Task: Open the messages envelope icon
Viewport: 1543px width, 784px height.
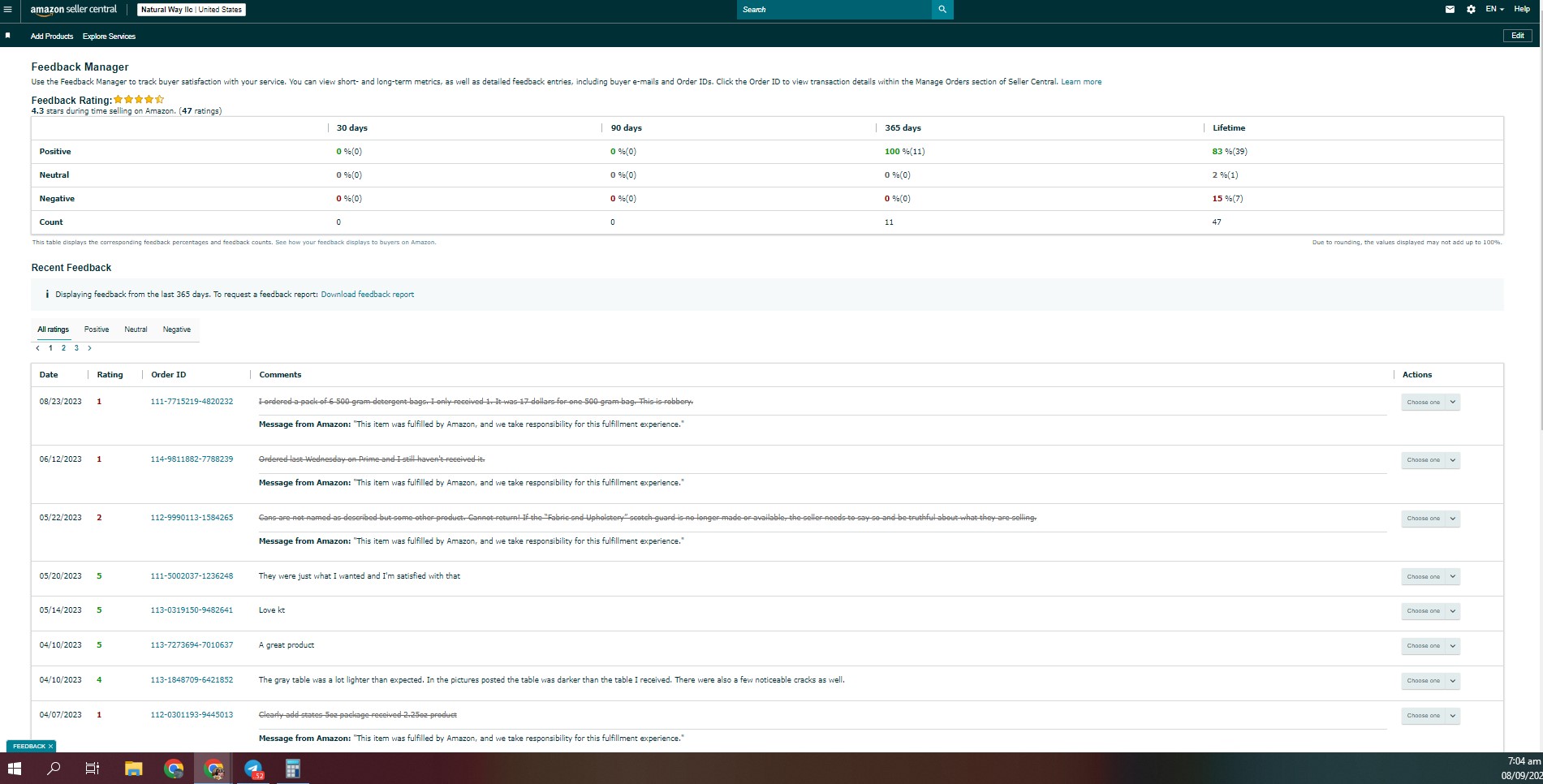Action: coord(1450,10)
